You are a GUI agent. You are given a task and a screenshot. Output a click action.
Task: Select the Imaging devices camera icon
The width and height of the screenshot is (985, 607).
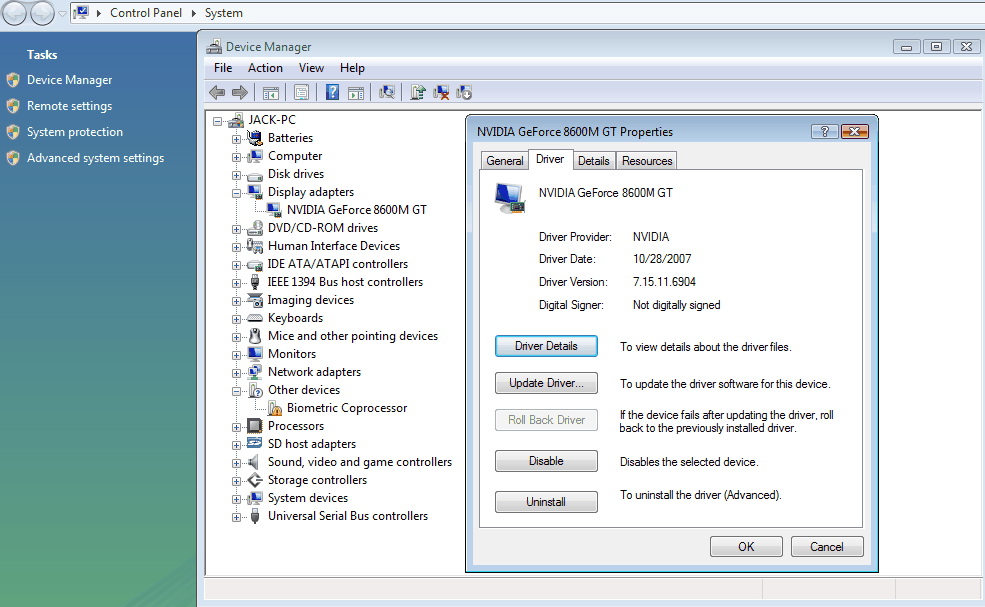(254, 300)
